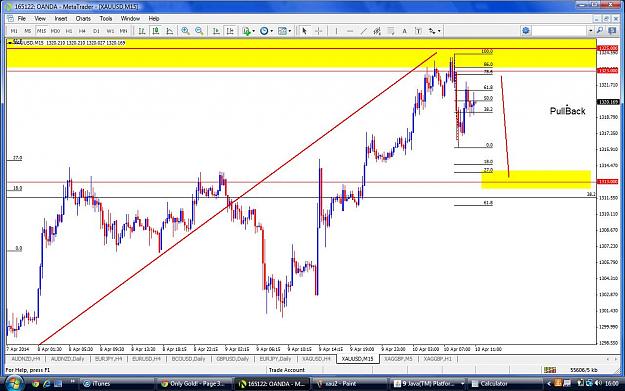Select the arrow cursor tool
Image resolution: width=625 pixels, height=391 pixels.
click(305, 31)
